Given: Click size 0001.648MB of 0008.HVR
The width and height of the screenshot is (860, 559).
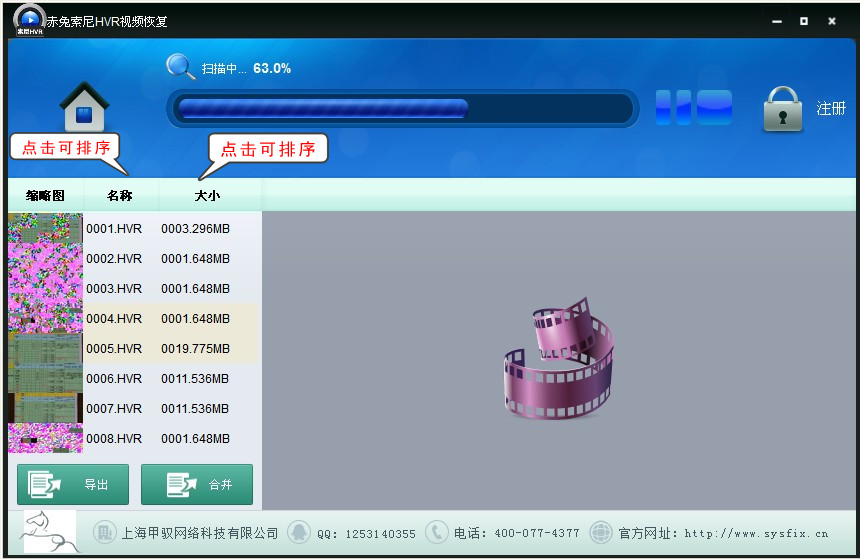Looking at the screenshot, I should [195, 439].
